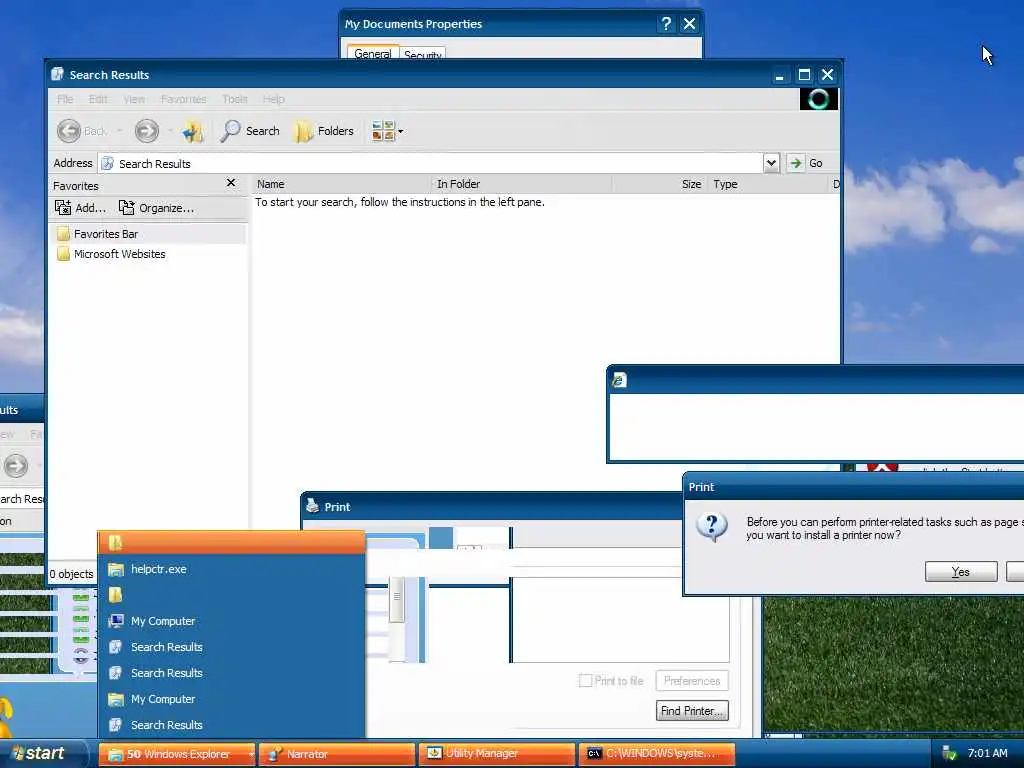Sort results by Type column
1024x768 pixels.
[x=767, y=184]
